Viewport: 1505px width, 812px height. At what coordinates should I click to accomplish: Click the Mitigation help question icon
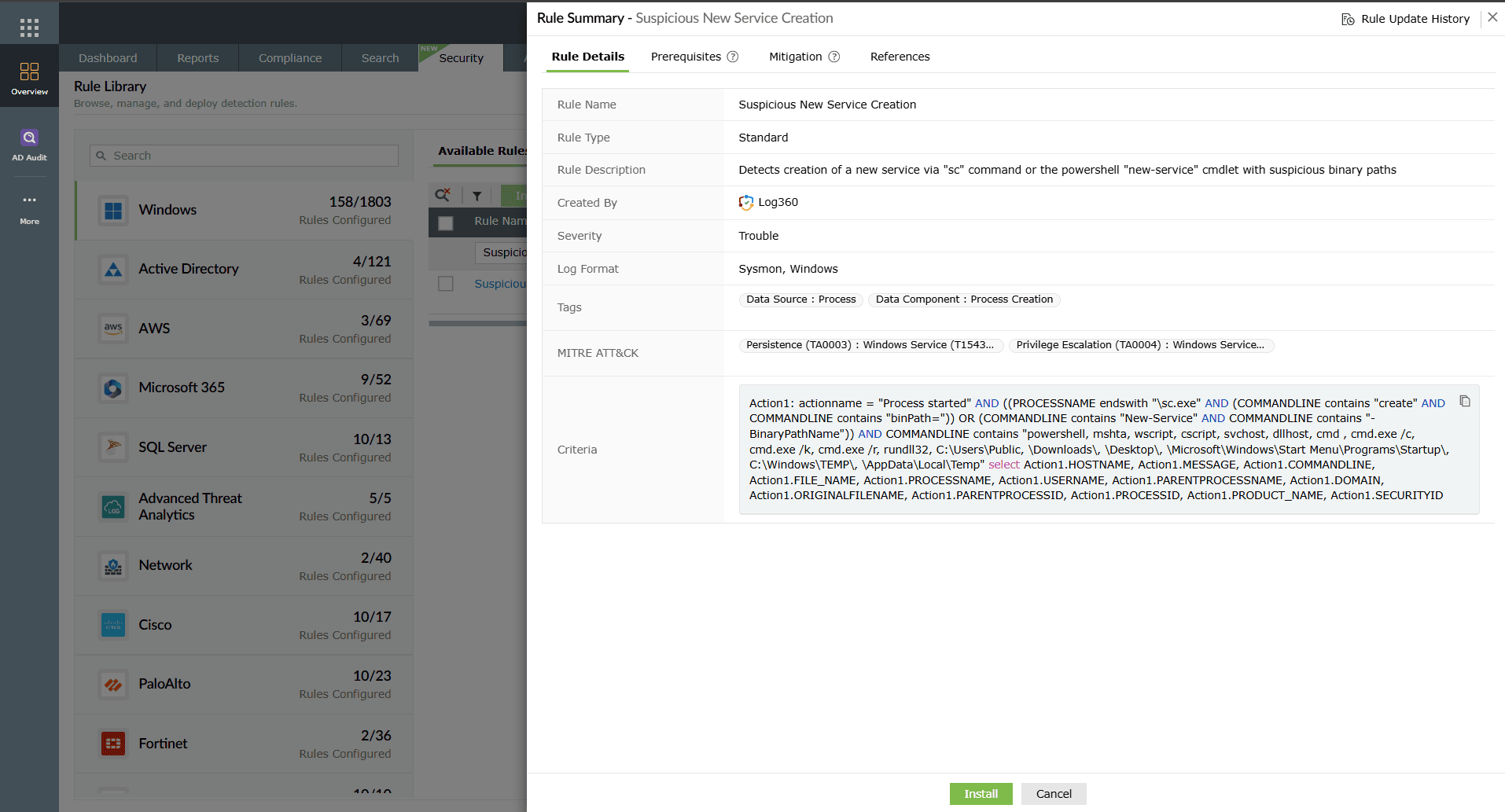[x=834, y=57]
